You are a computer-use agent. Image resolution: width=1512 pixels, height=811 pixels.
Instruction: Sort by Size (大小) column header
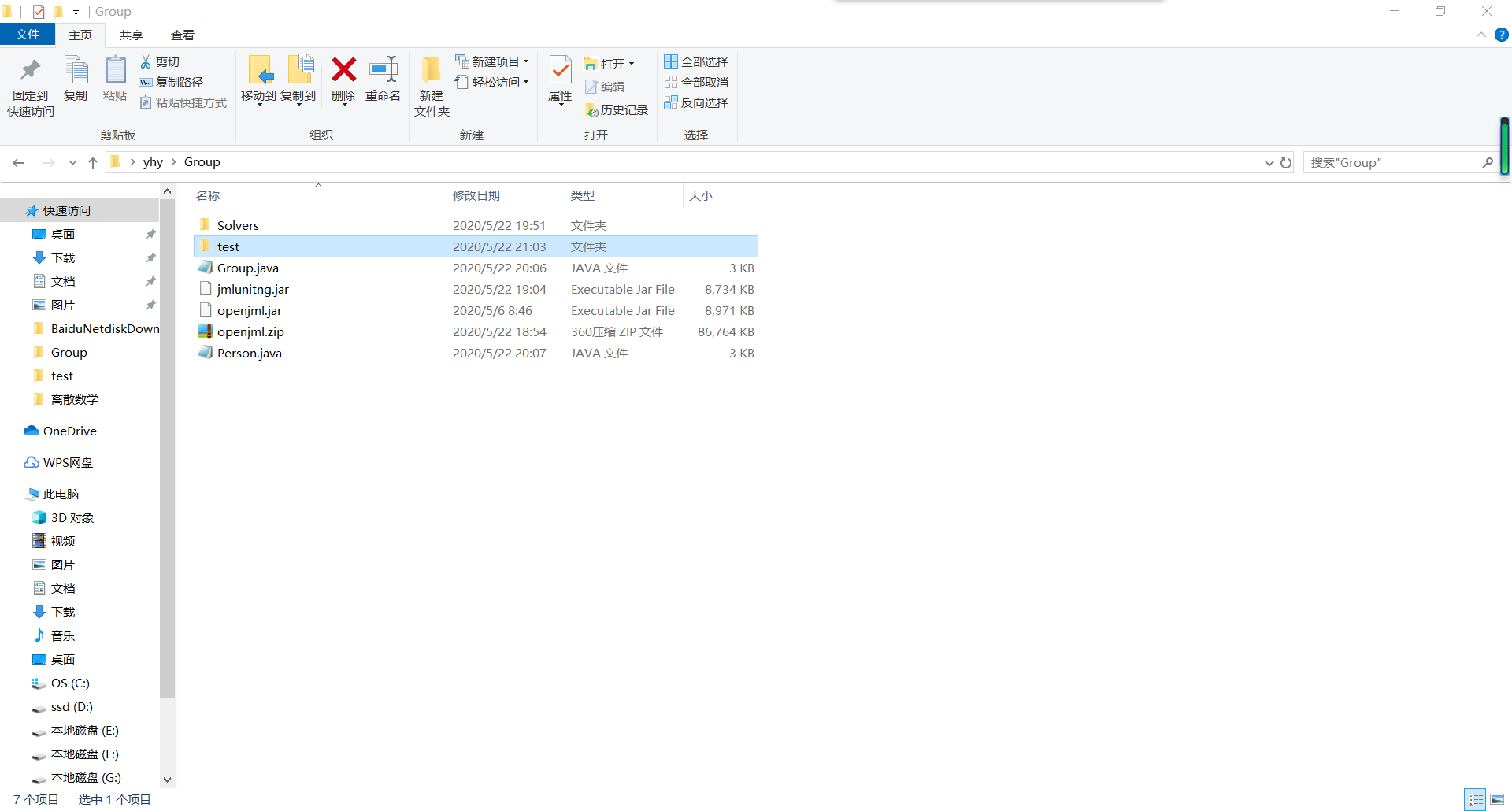701,195
